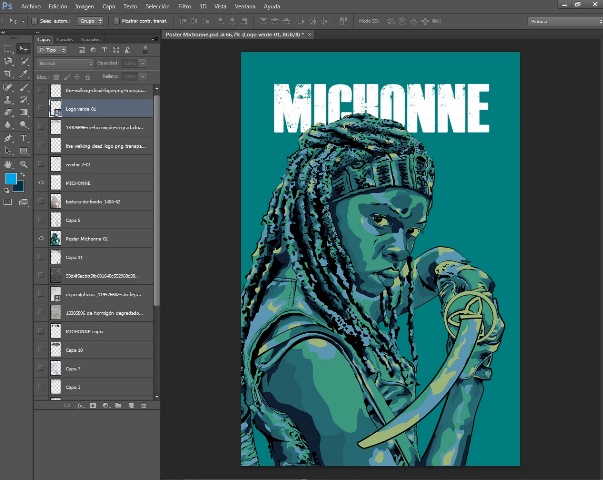Swap foreground and background colors
The width and height of the screenshot is (603, 480).
click(x=23, y=175)
